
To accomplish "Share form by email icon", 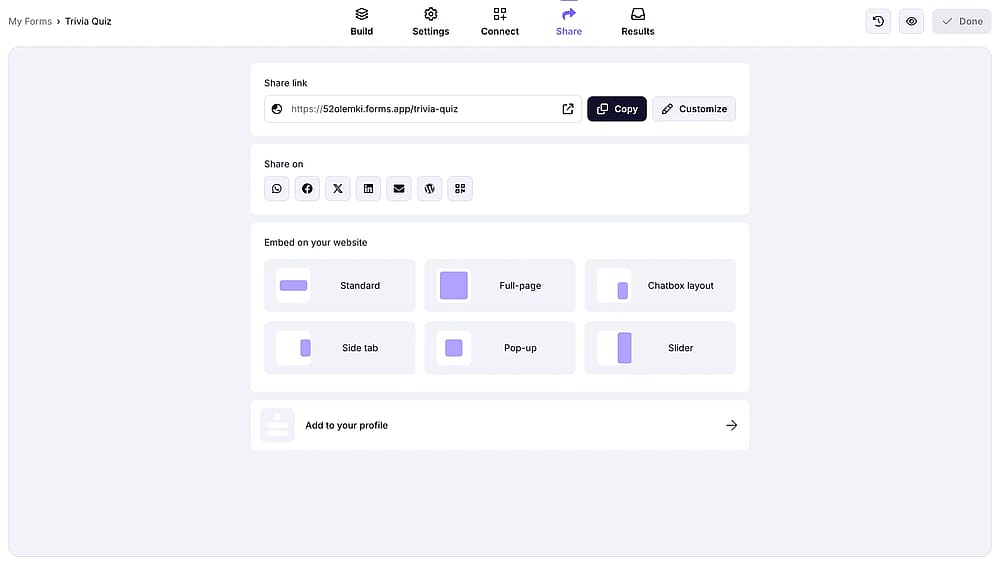I will pos(399,189).
